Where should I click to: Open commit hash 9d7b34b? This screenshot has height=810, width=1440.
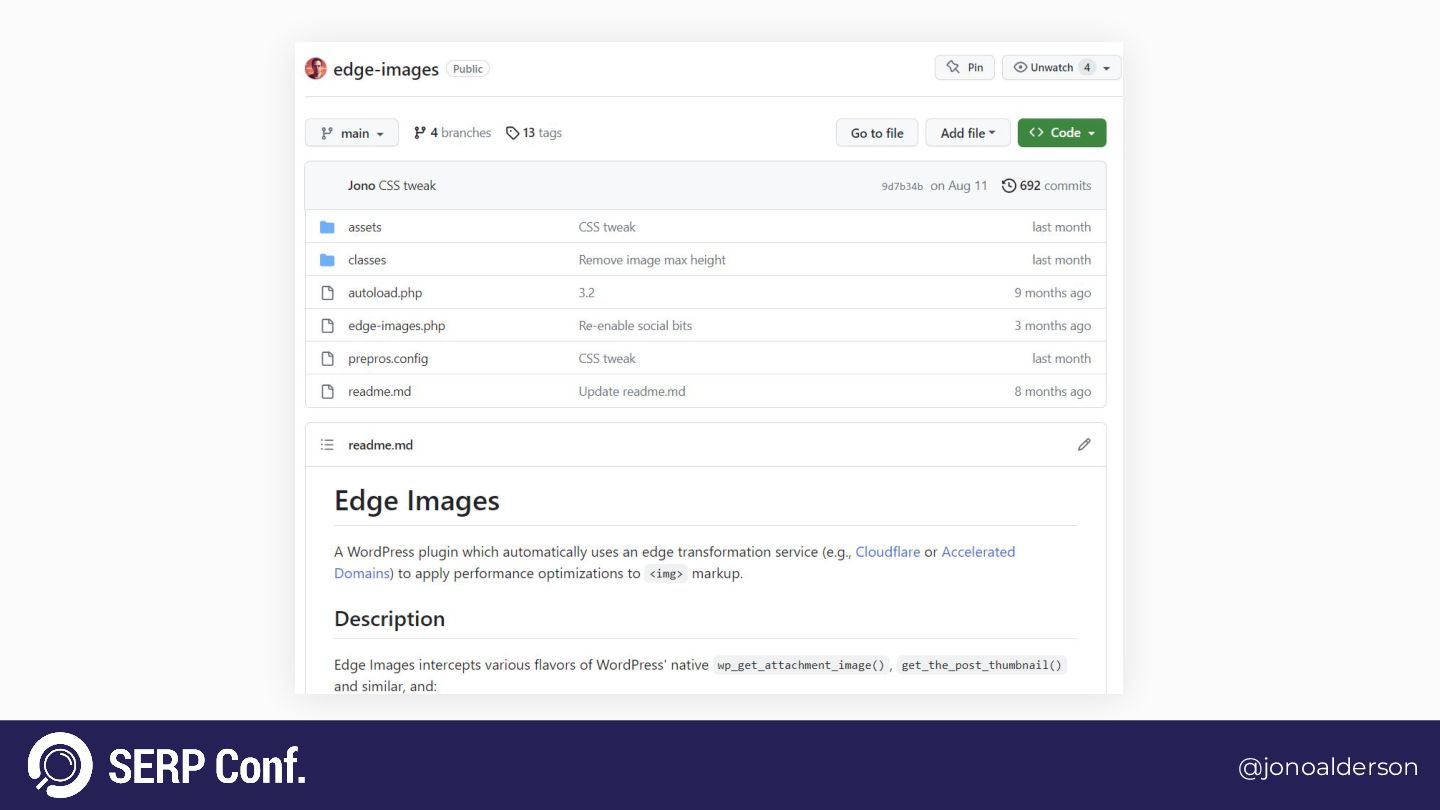click(x=902, y=187)
